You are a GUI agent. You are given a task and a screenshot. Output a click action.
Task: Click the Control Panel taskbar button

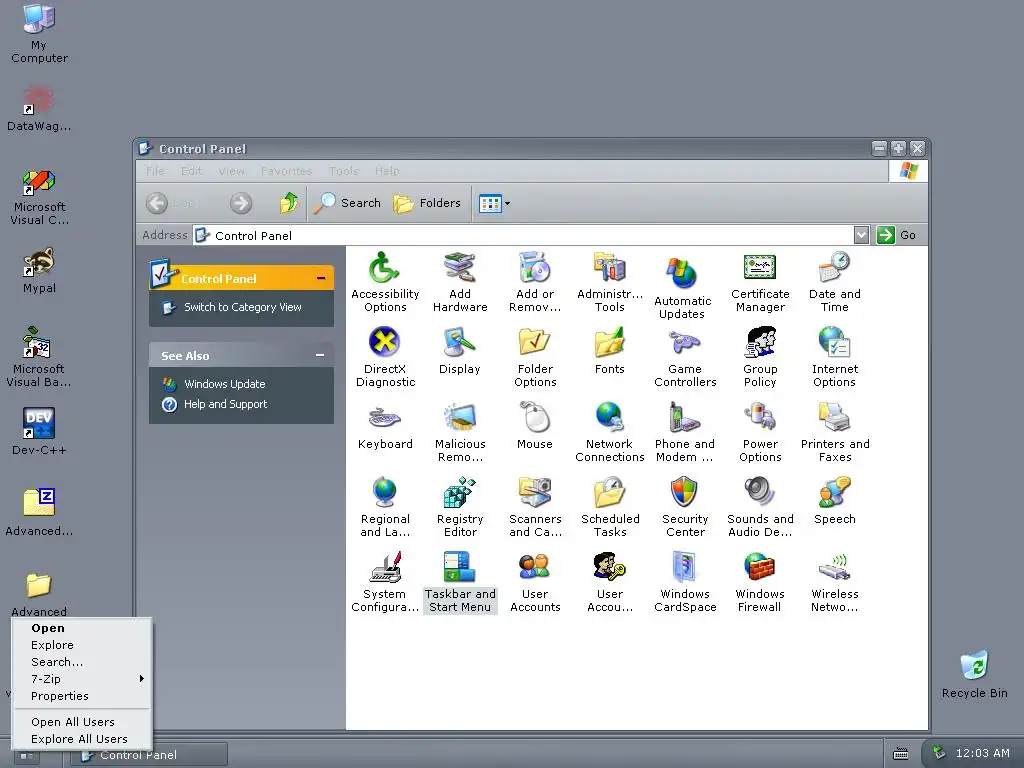point(149,755)
